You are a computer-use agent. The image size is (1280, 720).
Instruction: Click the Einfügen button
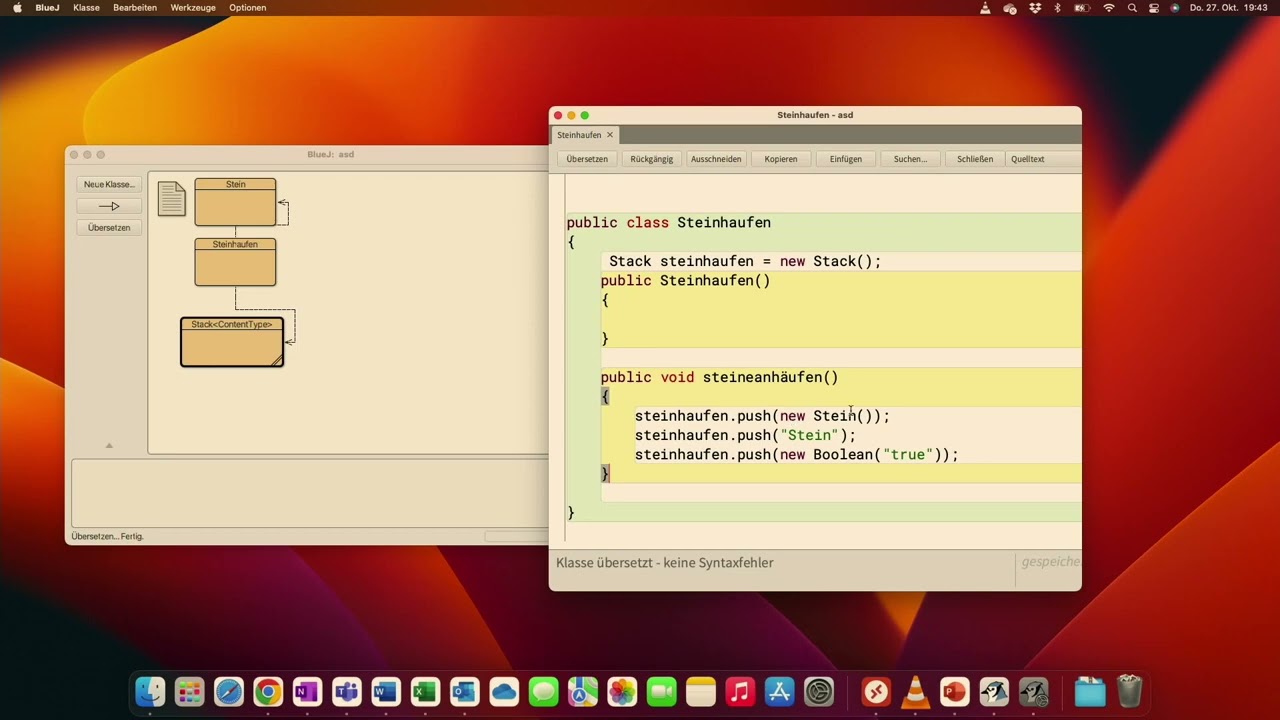point(846,159)
